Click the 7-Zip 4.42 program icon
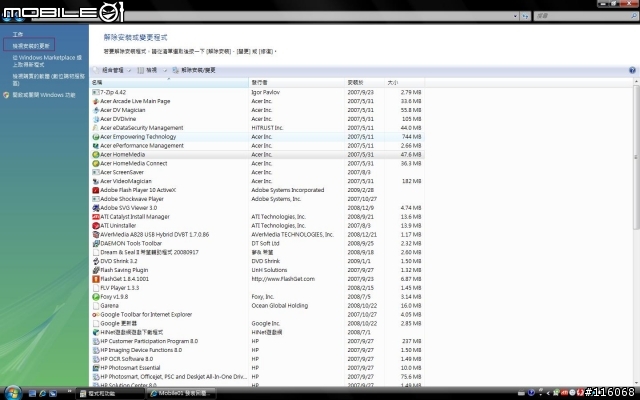 tap(96, 92)
